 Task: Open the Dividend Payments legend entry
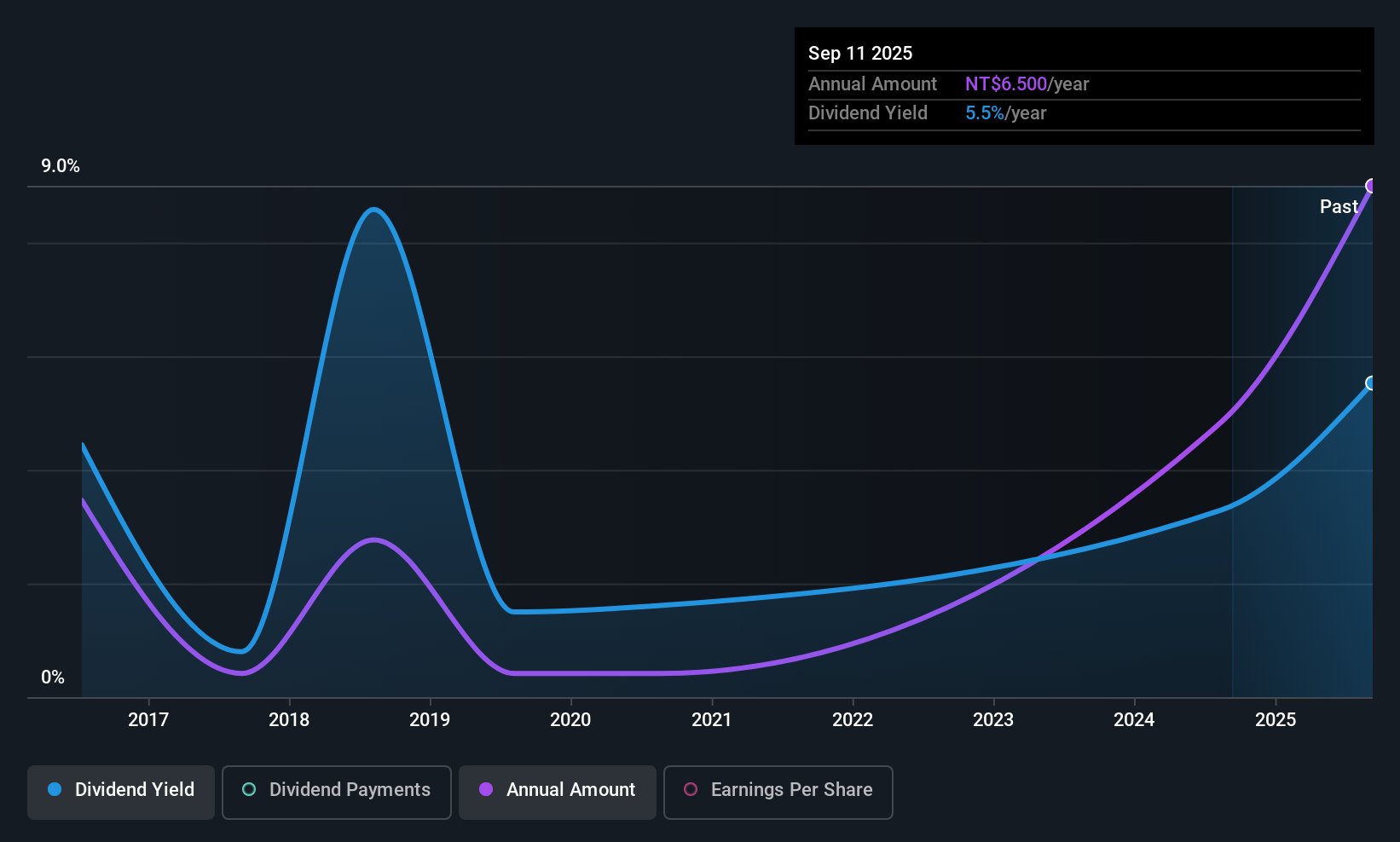point(336,791)
